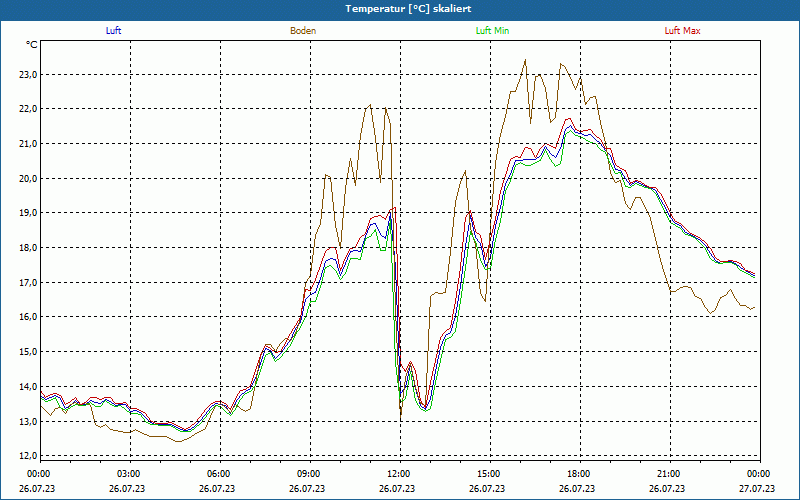Click the 18:00 time axis label
The image size is (800, 500).
(578, 474)
